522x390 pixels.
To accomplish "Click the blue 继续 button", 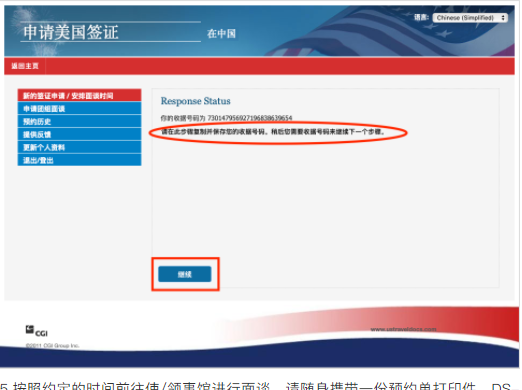I will coord(185,274).
